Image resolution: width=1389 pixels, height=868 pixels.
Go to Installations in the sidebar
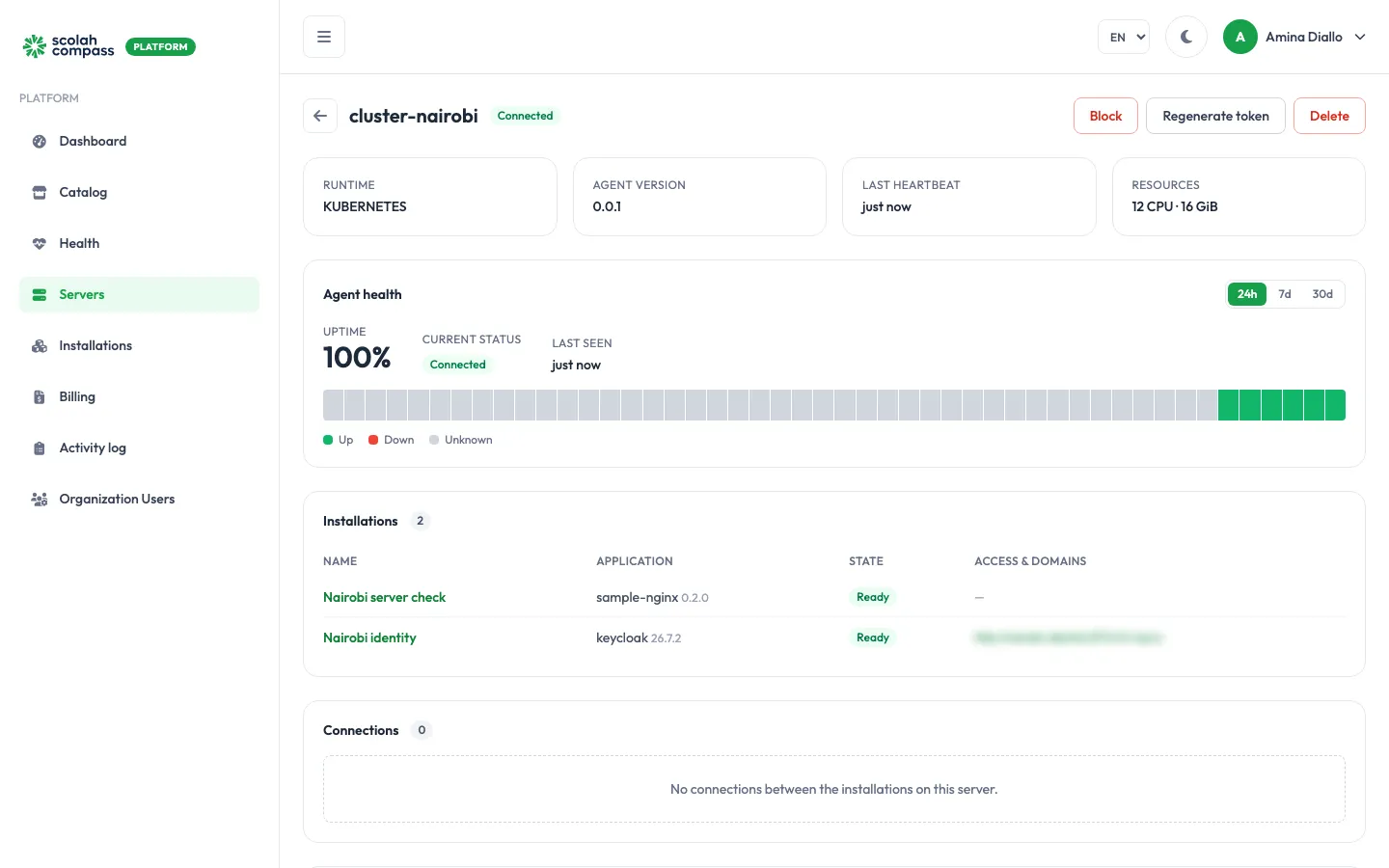click(139, 346)
